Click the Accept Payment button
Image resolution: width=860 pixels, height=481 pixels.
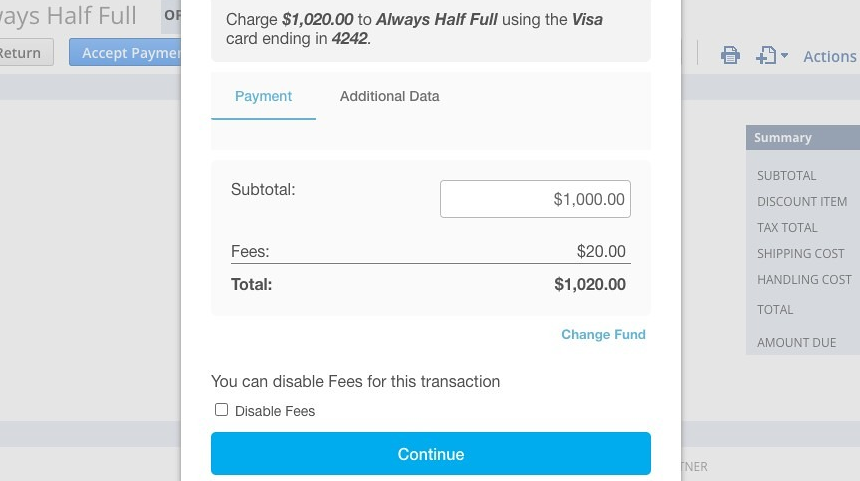126,53
